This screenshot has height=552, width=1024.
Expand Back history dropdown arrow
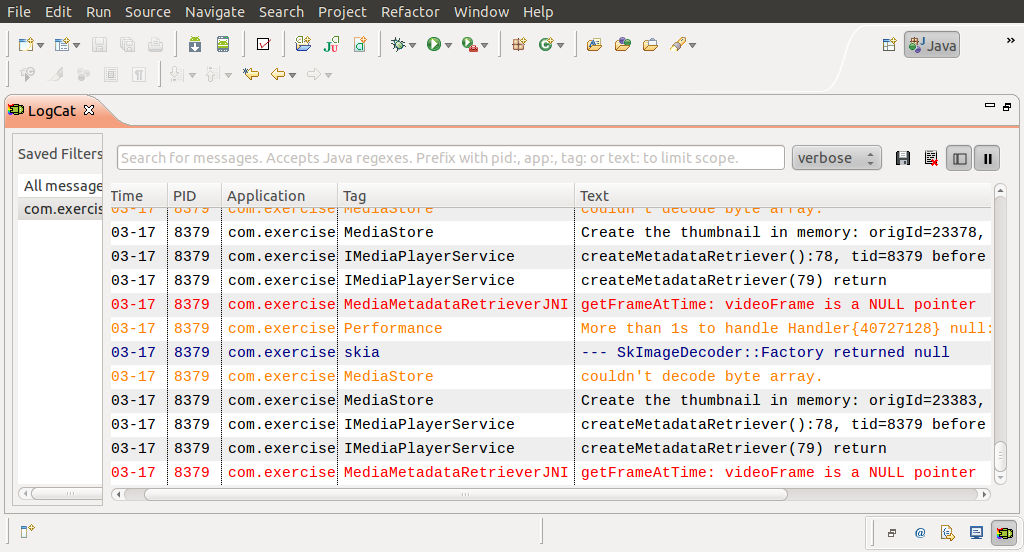pyautogui.click(x=293, y=75)
